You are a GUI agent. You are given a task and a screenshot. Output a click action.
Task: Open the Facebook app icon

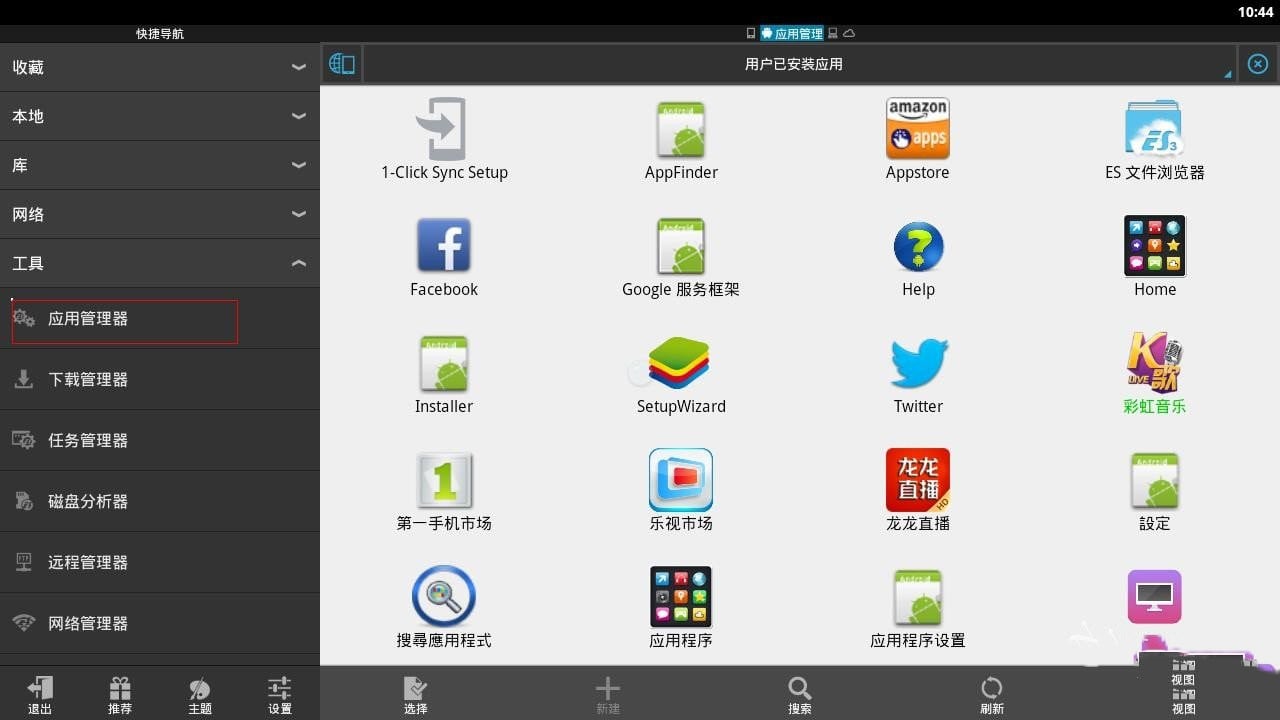click(x=444, y=246)
